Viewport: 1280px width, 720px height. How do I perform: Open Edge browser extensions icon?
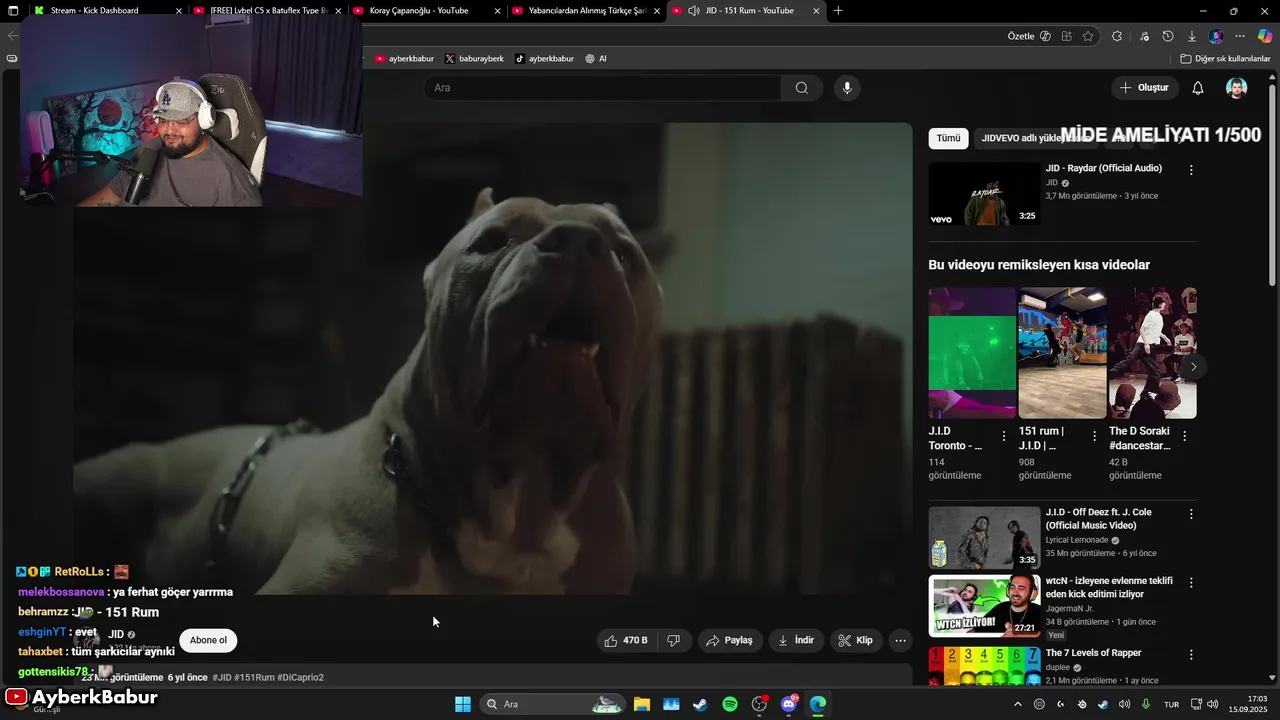tap(1117, 36)
